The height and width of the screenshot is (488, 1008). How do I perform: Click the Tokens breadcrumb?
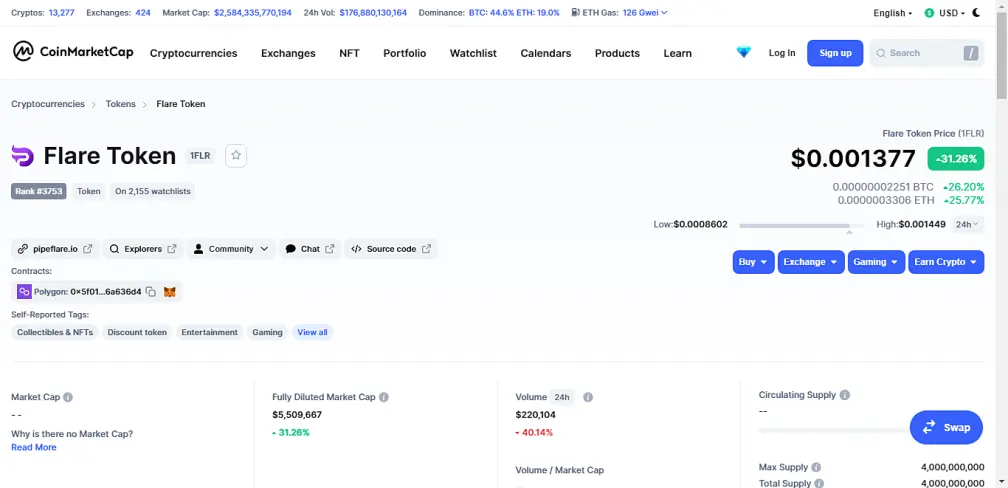pyautogui.click(x=121, y=104)
